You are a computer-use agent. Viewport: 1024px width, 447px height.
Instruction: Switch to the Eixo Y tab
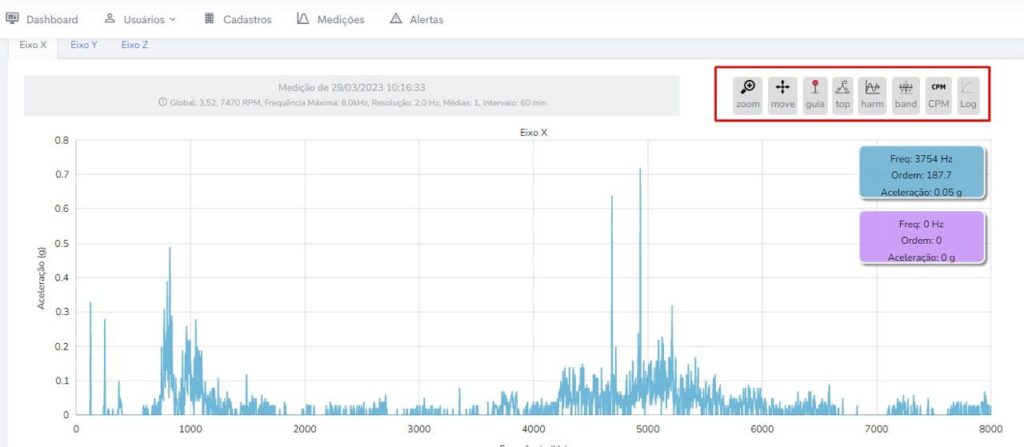[x=84, y=45]
